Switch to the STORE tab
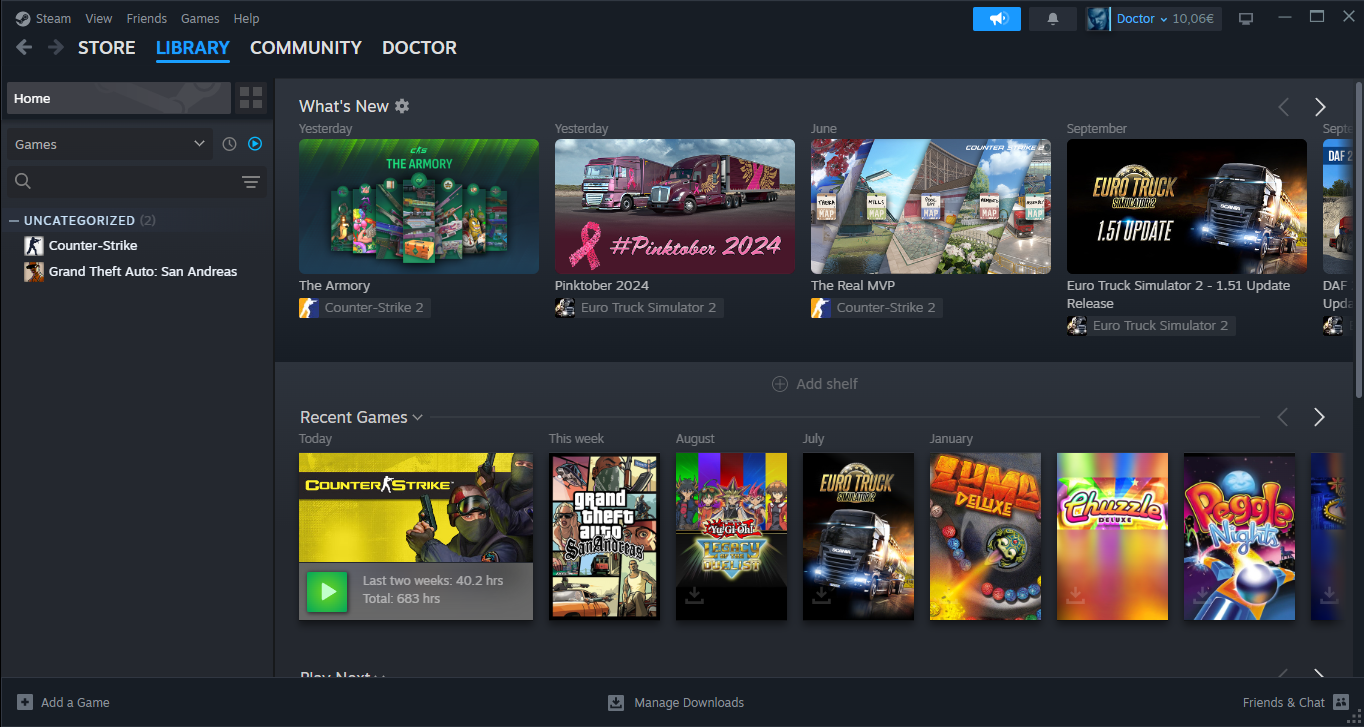 pos(106,47)
